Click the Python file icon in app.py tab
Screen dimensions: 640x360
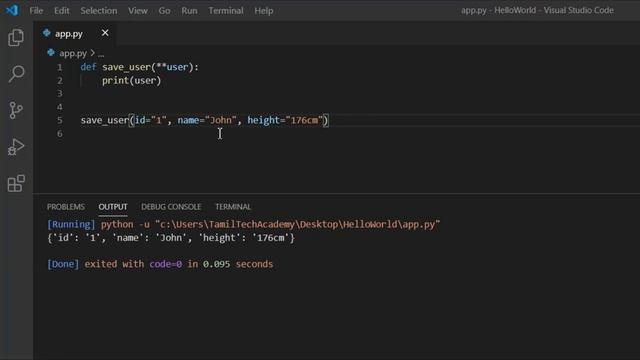click(x=47, y=33)
